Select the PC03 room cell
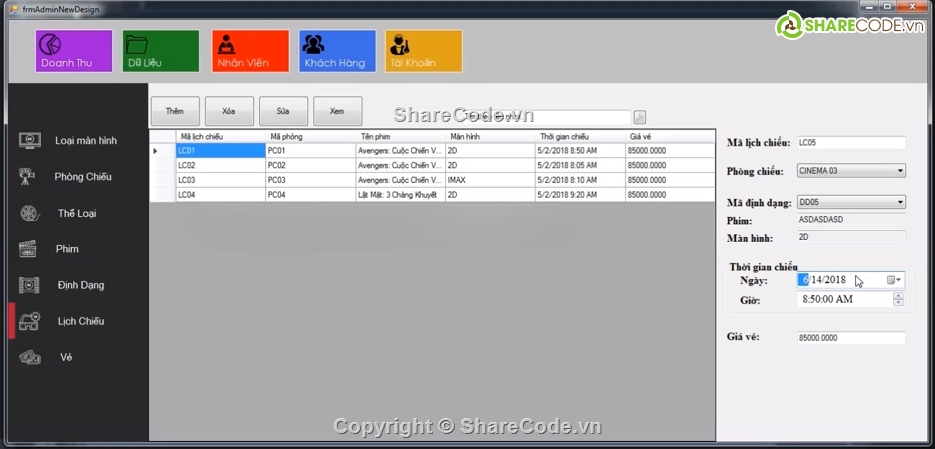This screenshot has width=935, height=449. coord(311,180)
